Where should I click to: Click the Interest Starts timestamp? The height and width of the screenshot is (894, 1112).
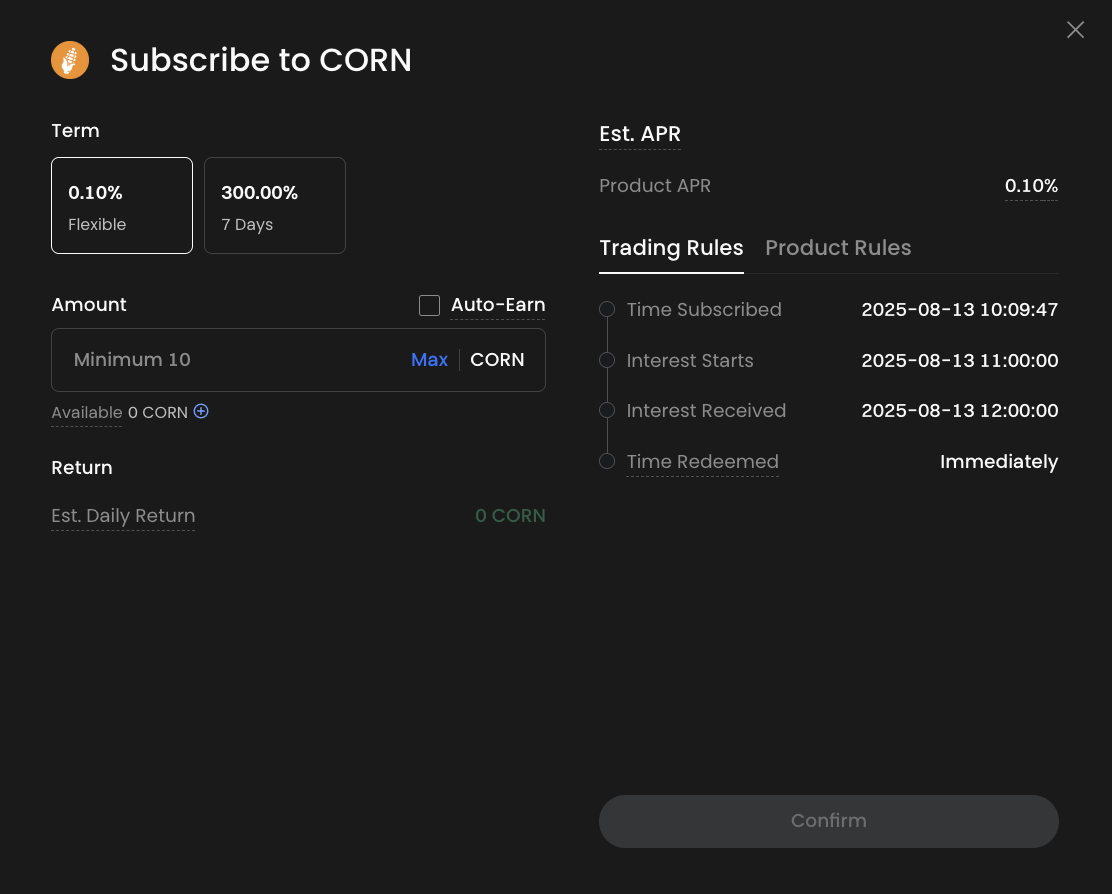click(960, 361)
